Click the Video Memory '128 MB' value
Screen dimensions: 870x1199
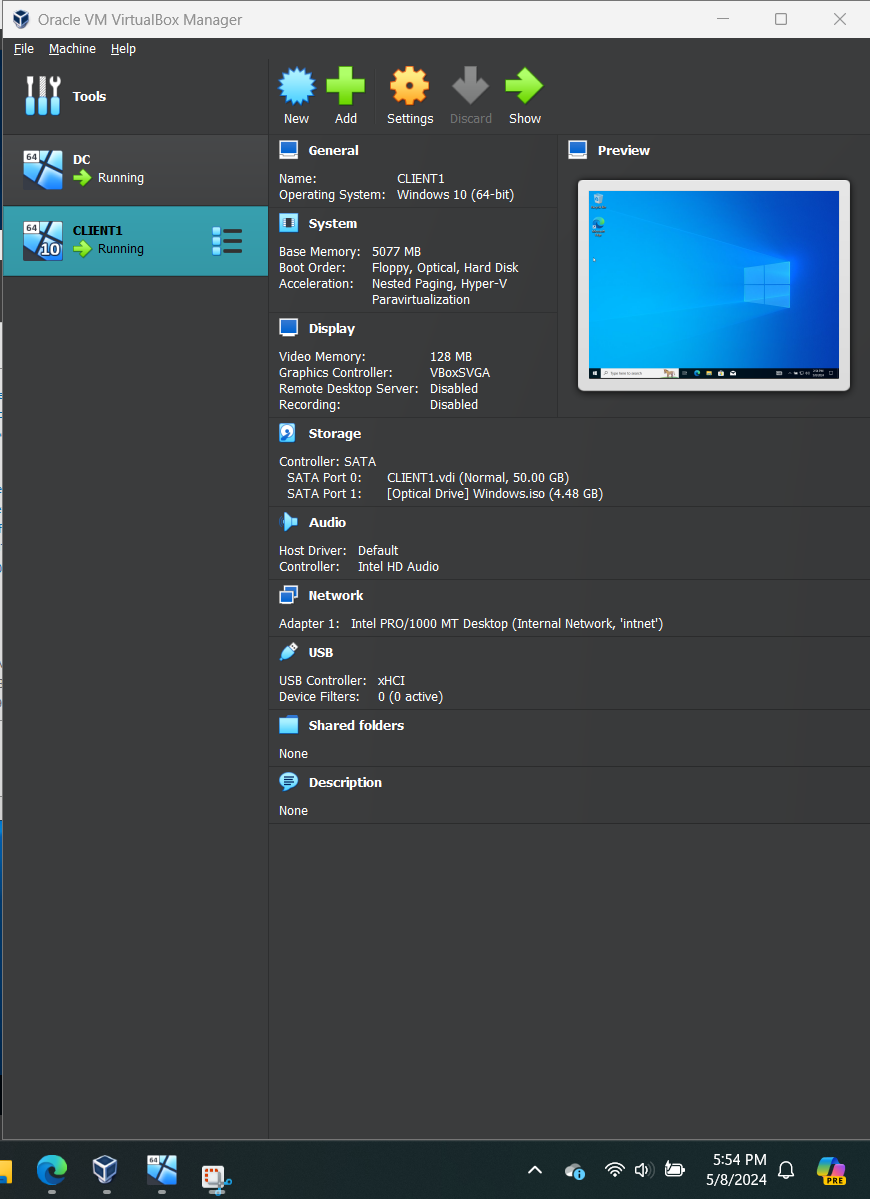[x=450, y=356]
